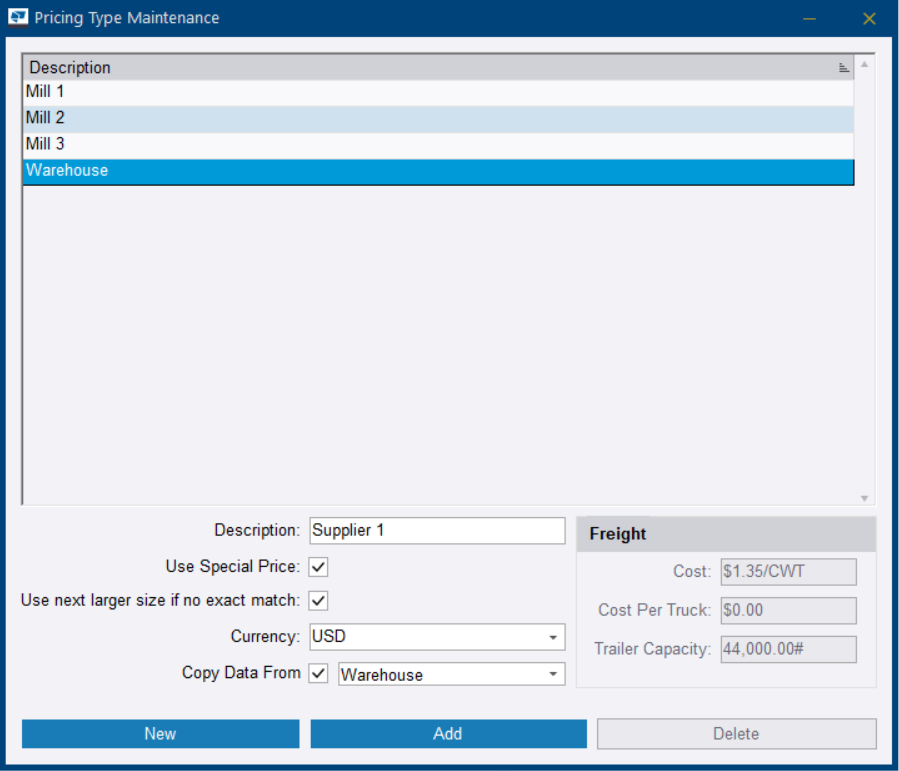Click the Add button
This screenshot has height=771, width=899.
click(x=448, y=734)
